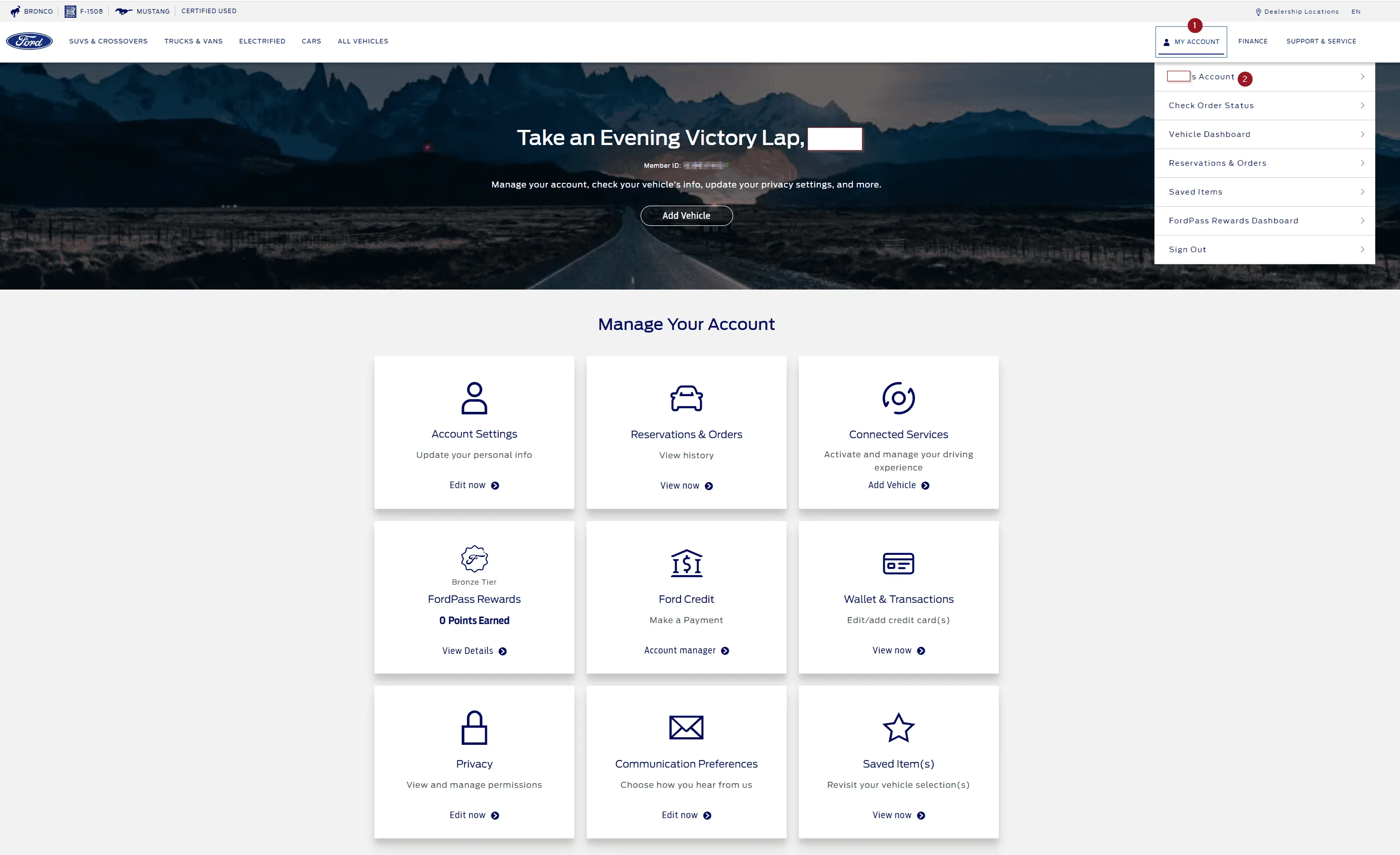Click Edit now under Communication Preferences
This screenshot has width=1400, height=855.
click(680, 815)
